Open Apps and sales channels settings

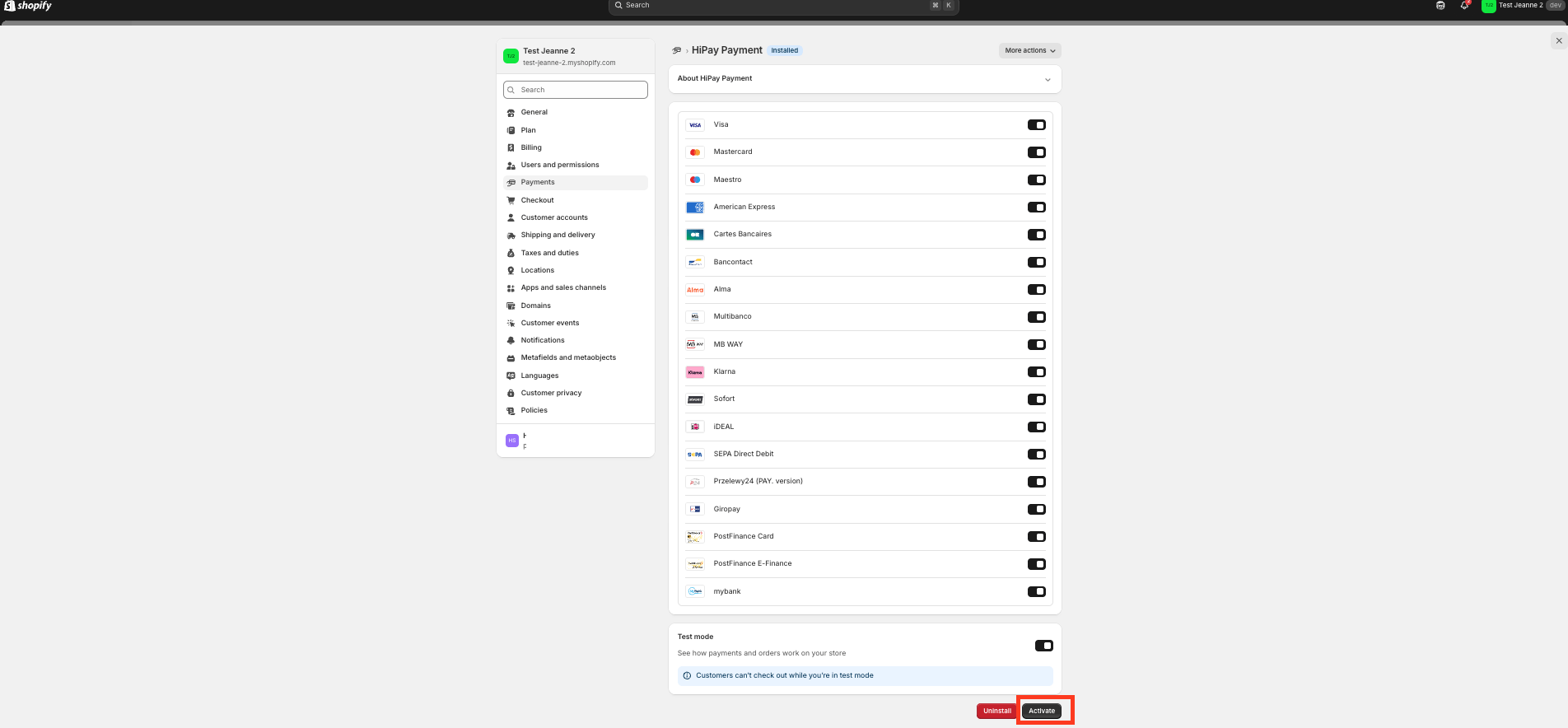[x=576, y=287]
